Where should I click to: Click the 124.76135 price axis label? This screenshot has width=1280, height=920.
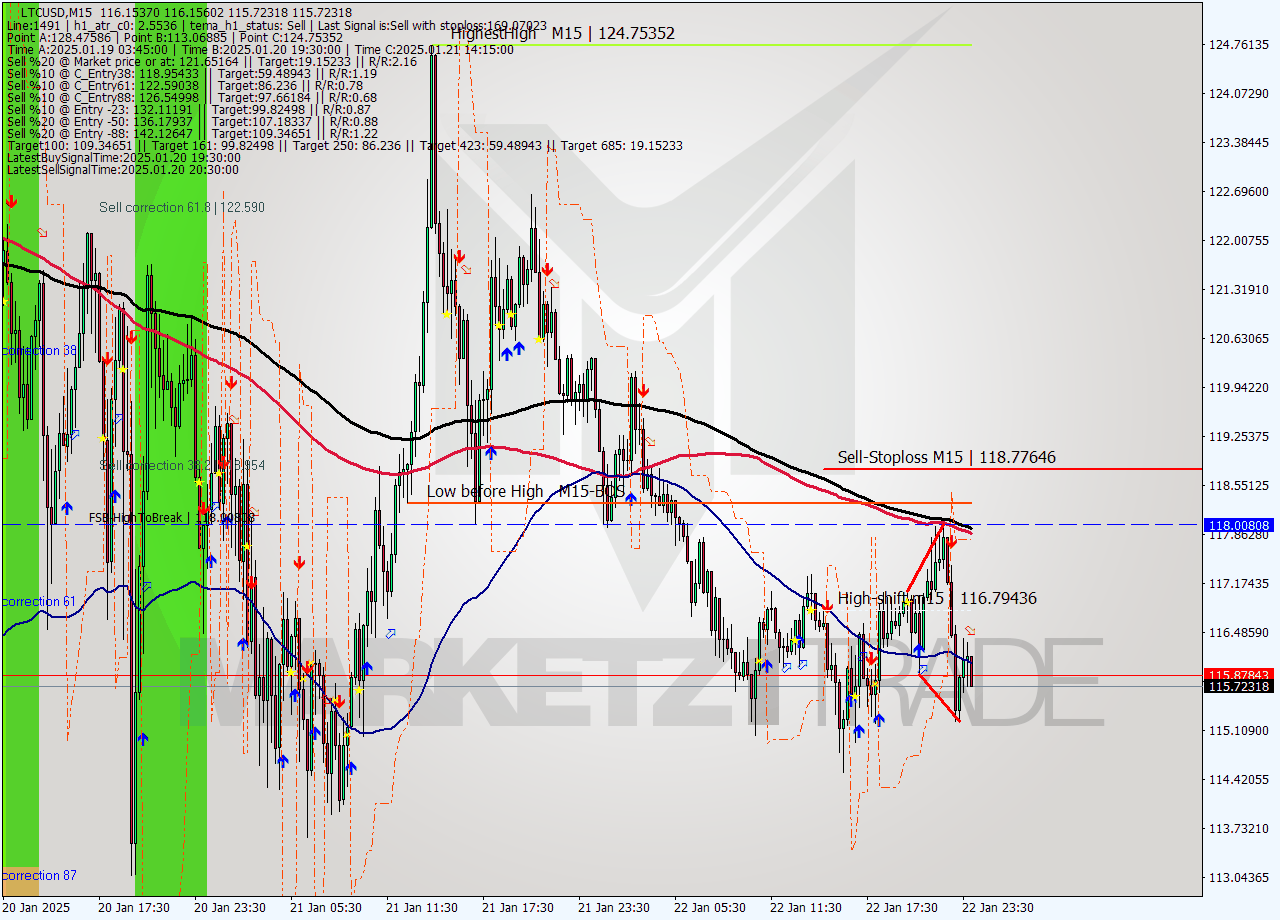pos(1239,44)
